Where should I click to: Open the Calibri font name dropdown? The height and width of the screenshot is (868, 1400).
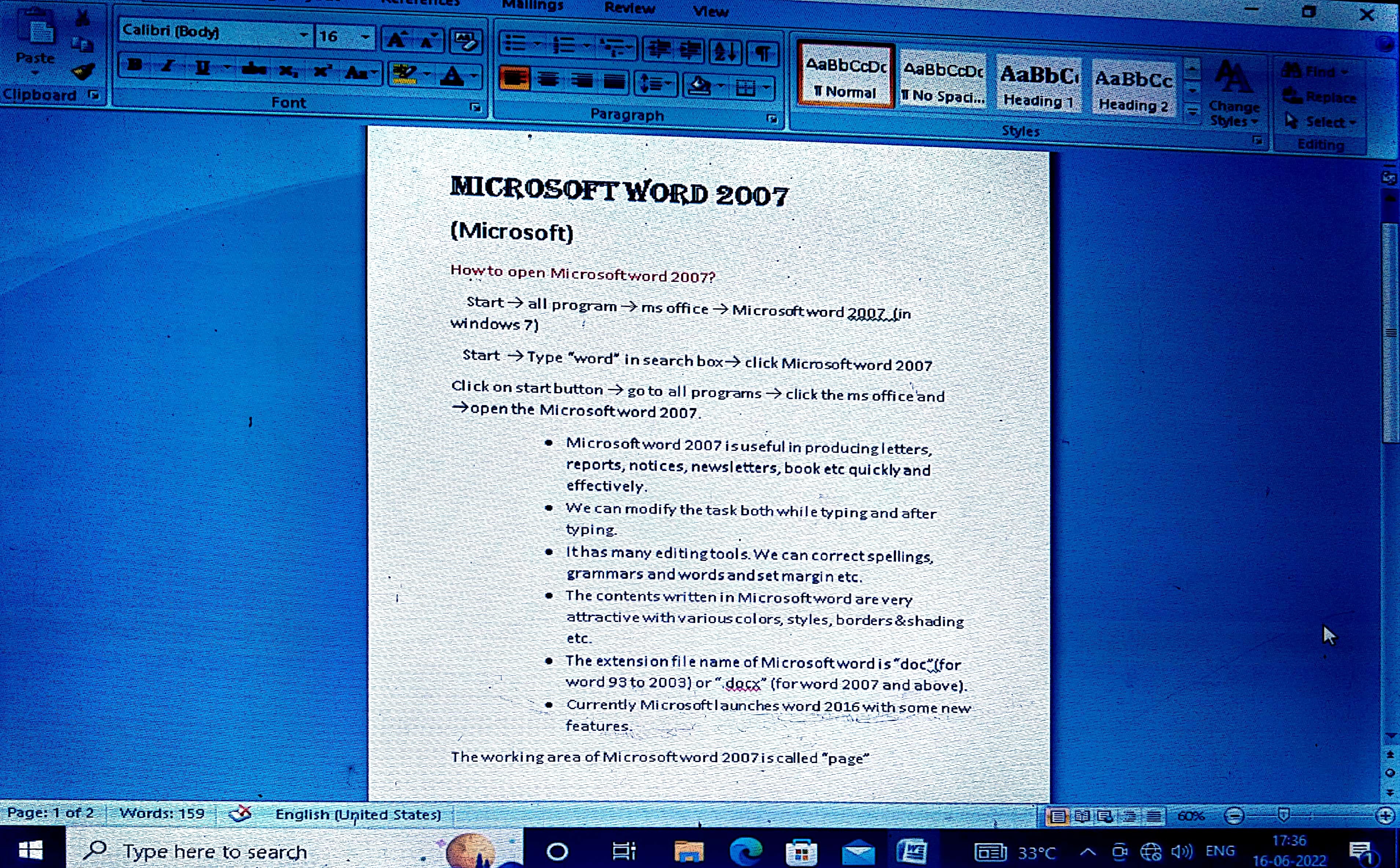click(304, 35)
